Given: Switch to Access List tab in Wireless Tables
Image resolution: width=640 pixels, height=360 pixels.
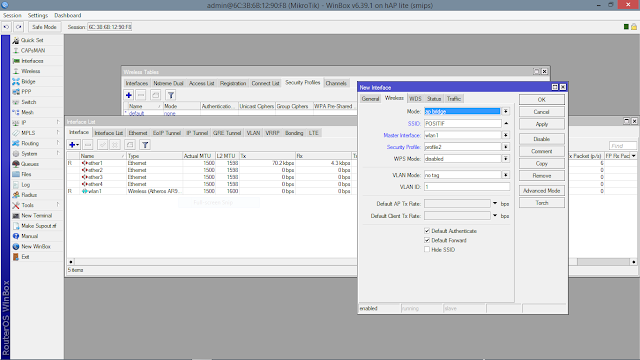Looking at the screenshot, I should (x=201, y=83).
